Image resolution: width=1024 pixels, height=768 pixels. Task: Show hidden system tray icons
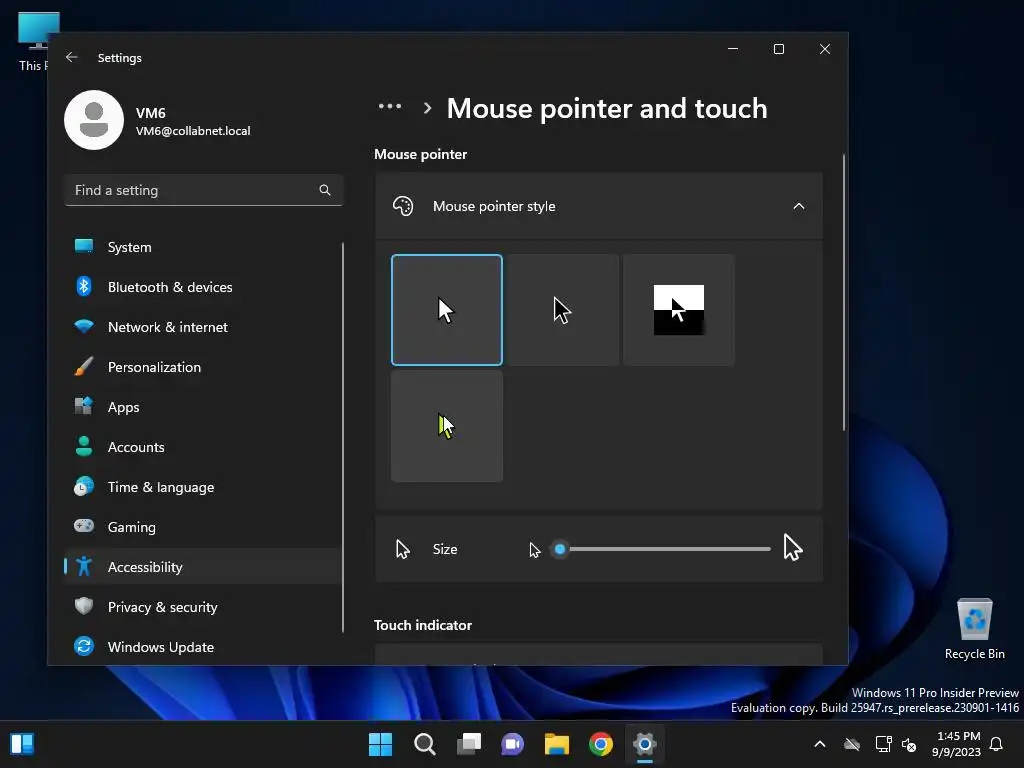[x=820, y=744]
